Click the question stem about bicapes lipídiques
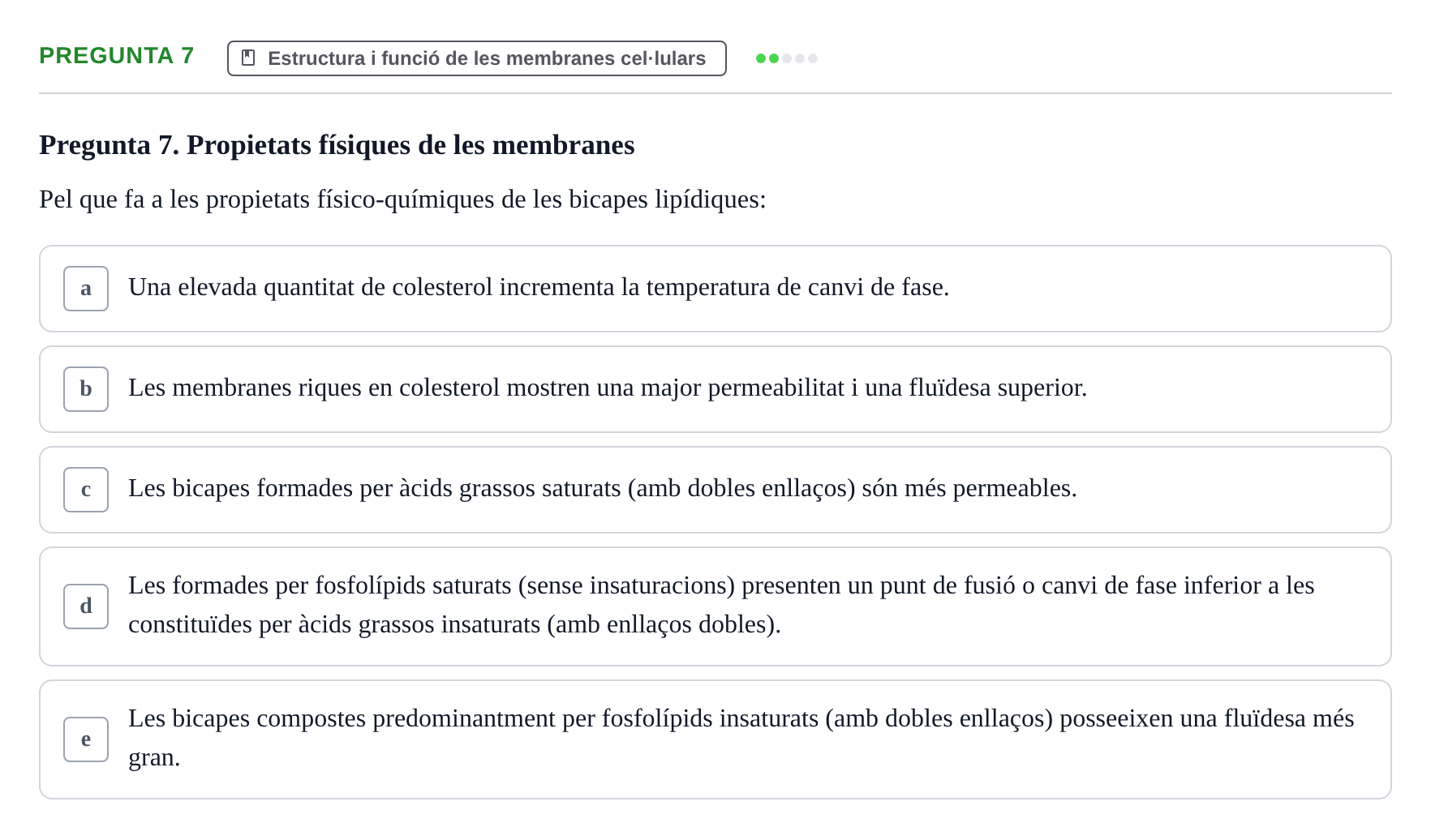 (402, 199)
